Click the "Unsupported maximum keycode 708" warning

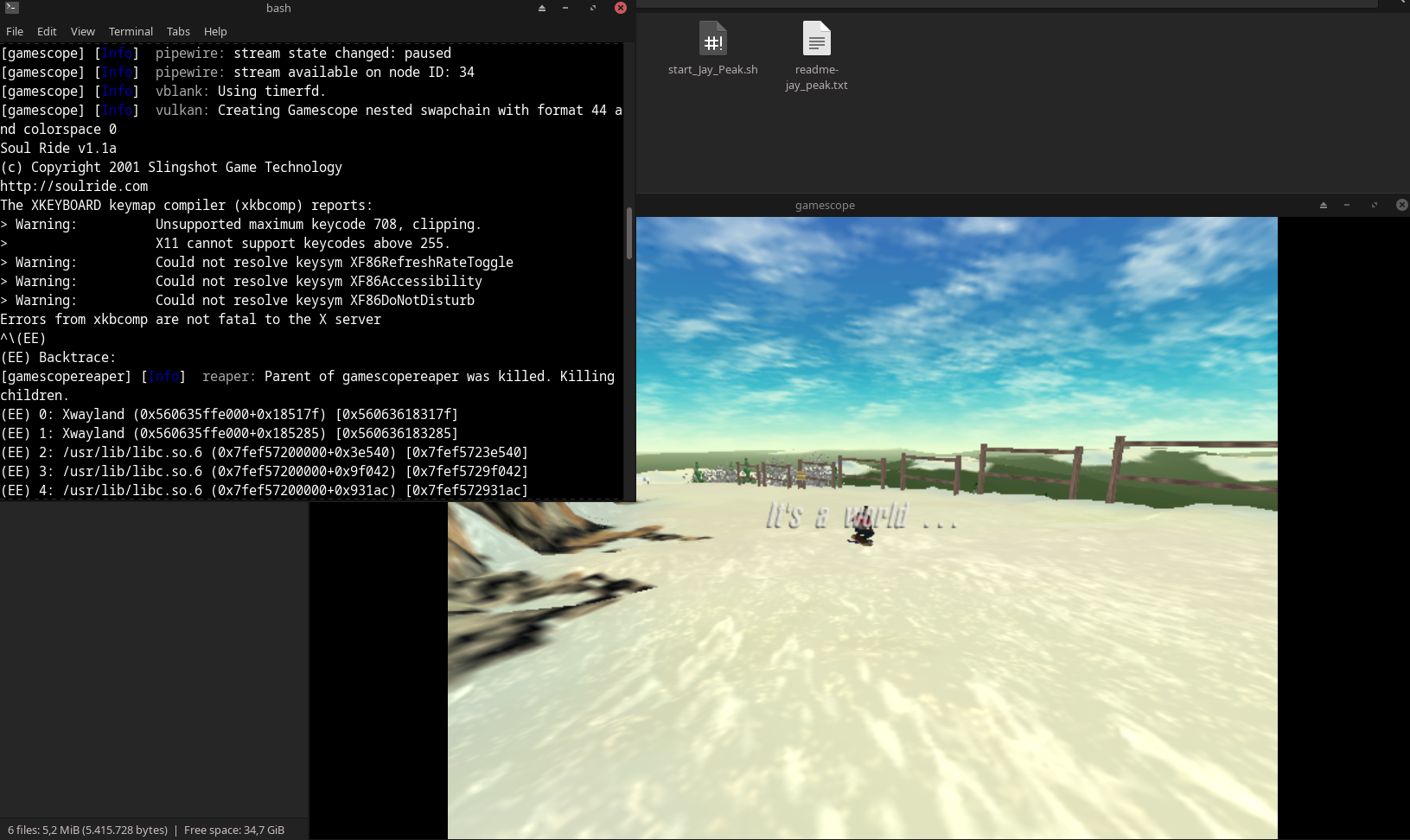click(x=241, y=224)
